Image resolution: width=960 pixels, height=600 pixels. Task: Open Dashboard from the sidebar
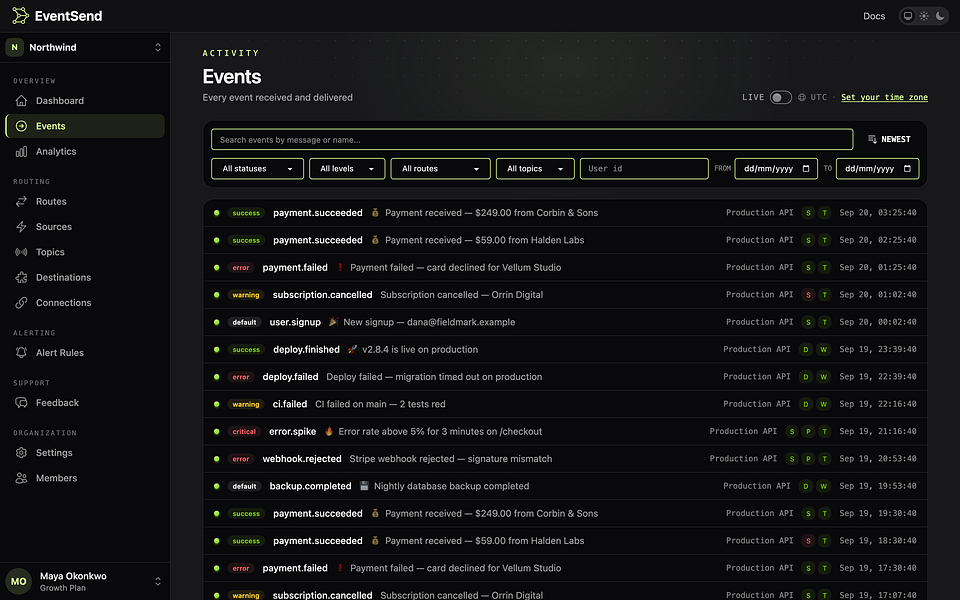click(84, 100)
